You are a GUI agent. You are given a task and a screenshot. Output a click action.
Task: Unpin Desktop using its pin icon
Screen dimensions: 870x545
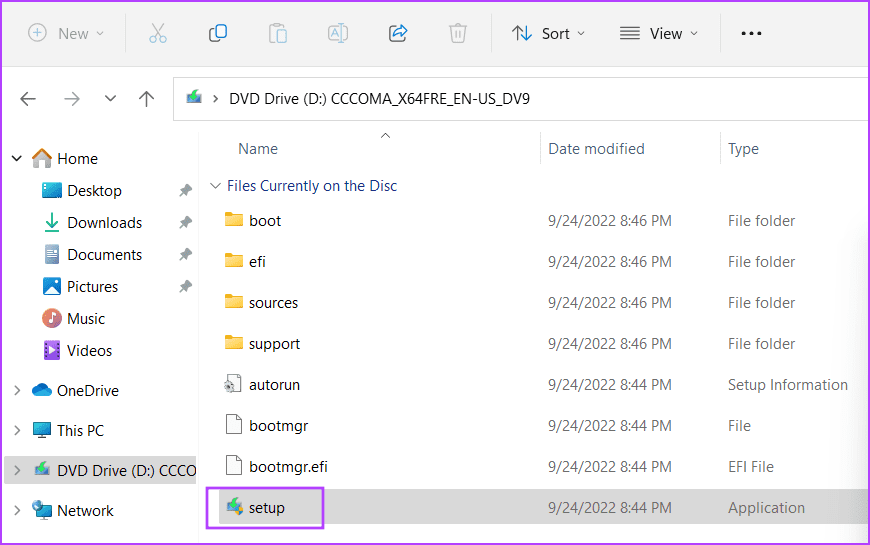click(185, 191)
